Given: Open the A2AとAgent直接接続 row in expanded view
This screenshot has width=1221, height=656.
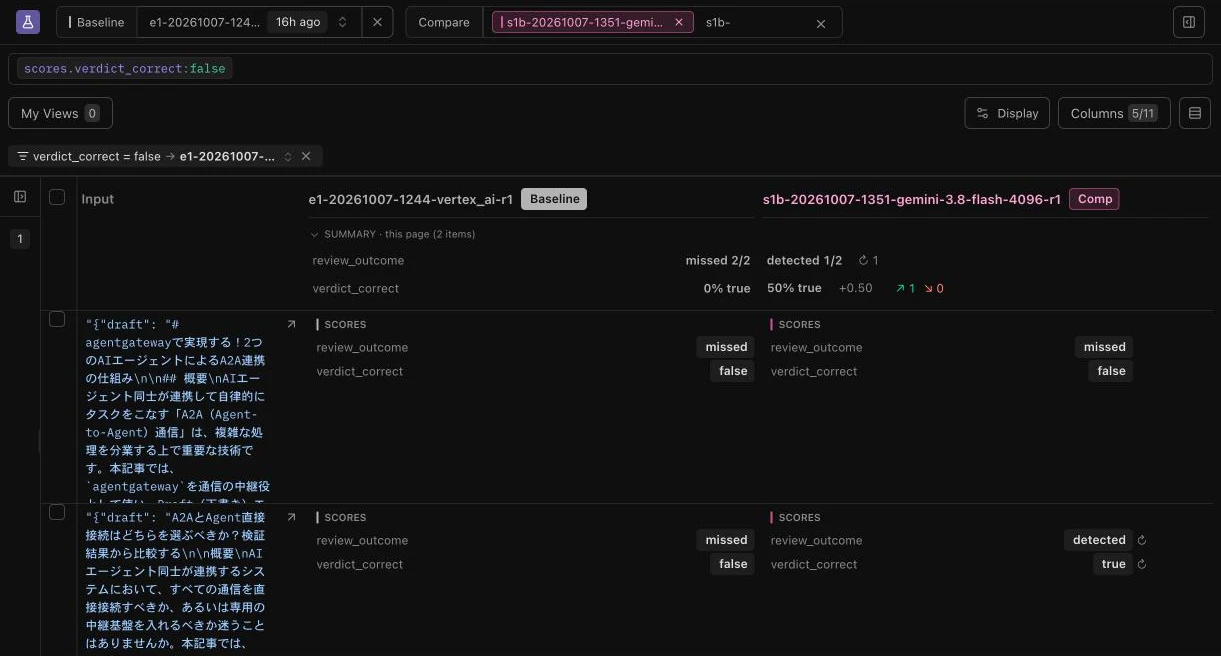Looking at the screenshot, I should click(x=291, y=517).
